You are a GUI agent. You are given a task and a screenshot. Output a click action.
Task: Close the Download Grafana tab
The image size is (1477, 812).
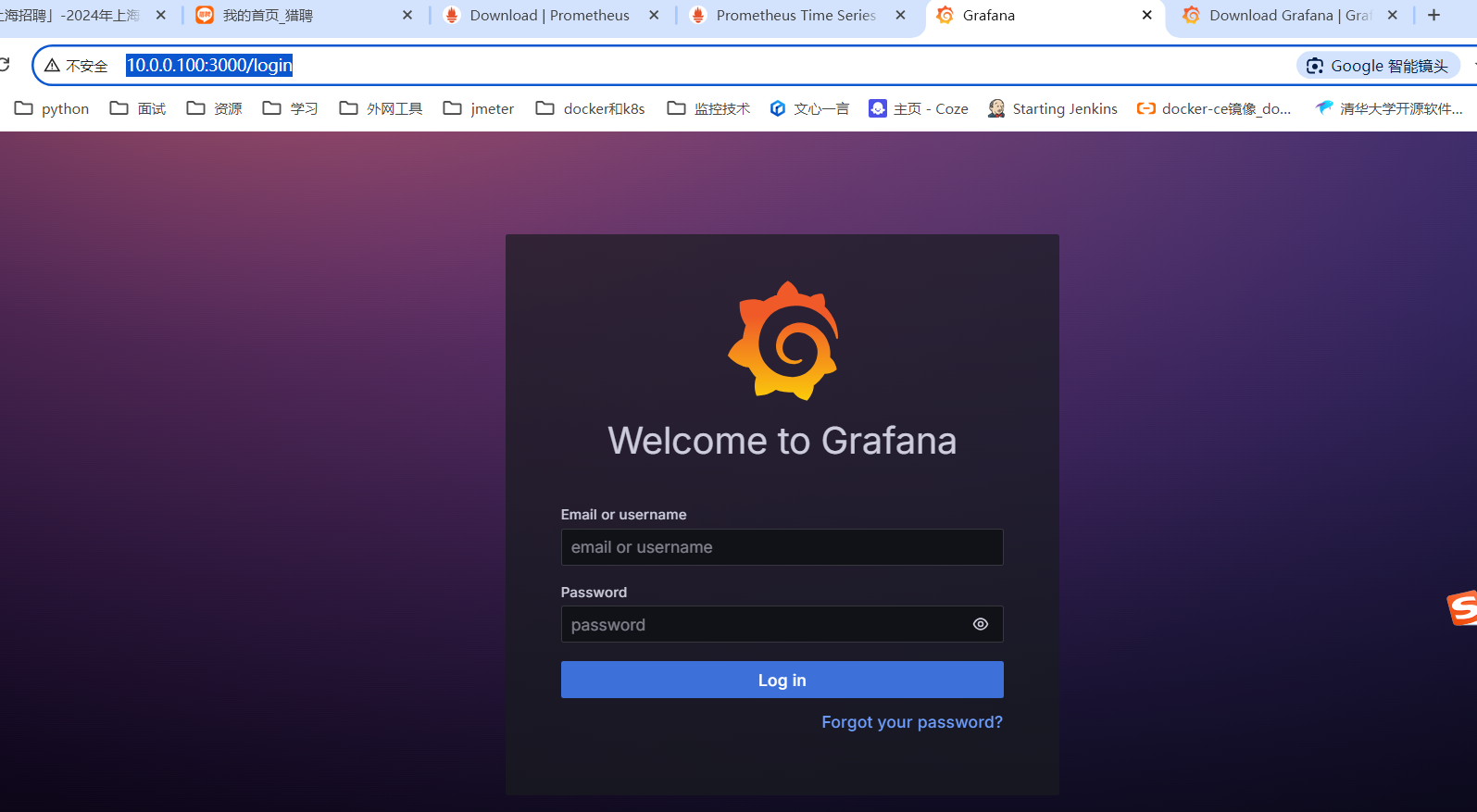1392,16
